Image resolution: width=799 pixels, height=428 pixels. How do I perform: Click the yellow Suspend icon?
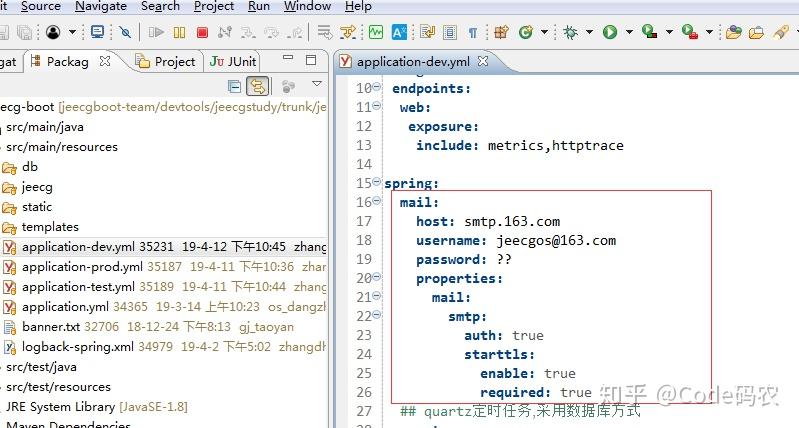tap(179, 33)
